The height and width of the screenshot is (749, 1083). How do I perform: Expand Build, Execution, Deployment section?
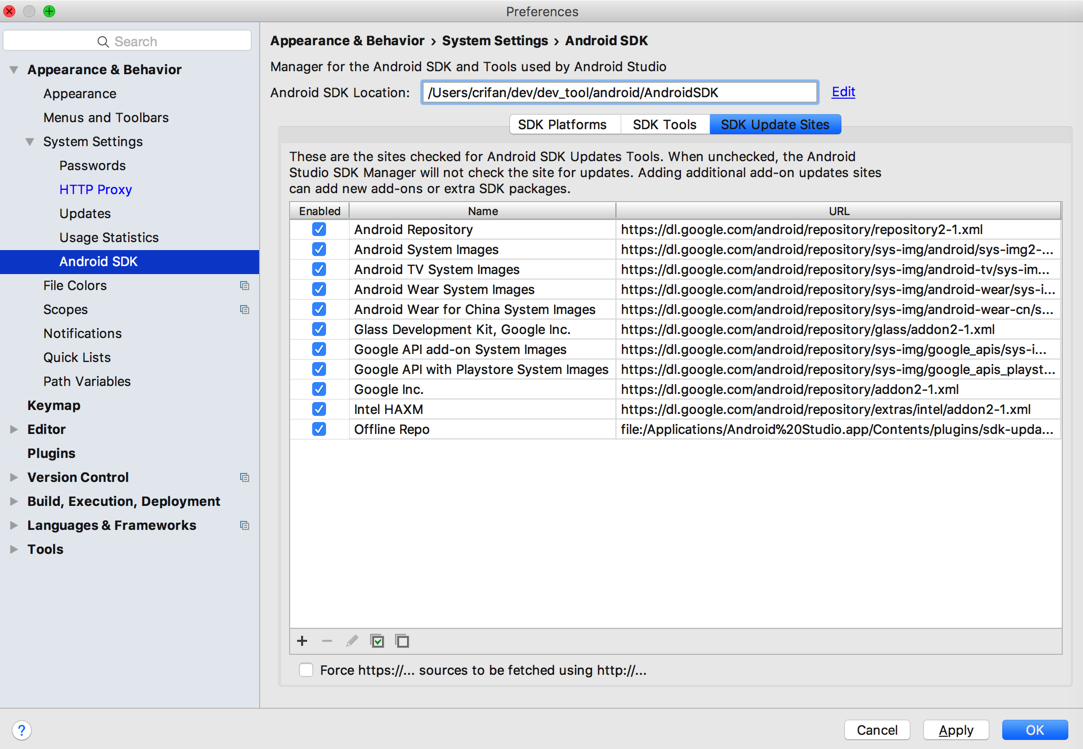click(x=14, y=502)
